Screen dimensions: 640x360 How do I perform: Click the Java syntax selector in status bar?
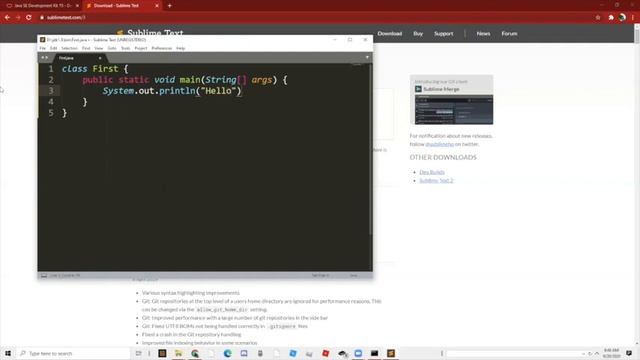(x=353, y=276)
